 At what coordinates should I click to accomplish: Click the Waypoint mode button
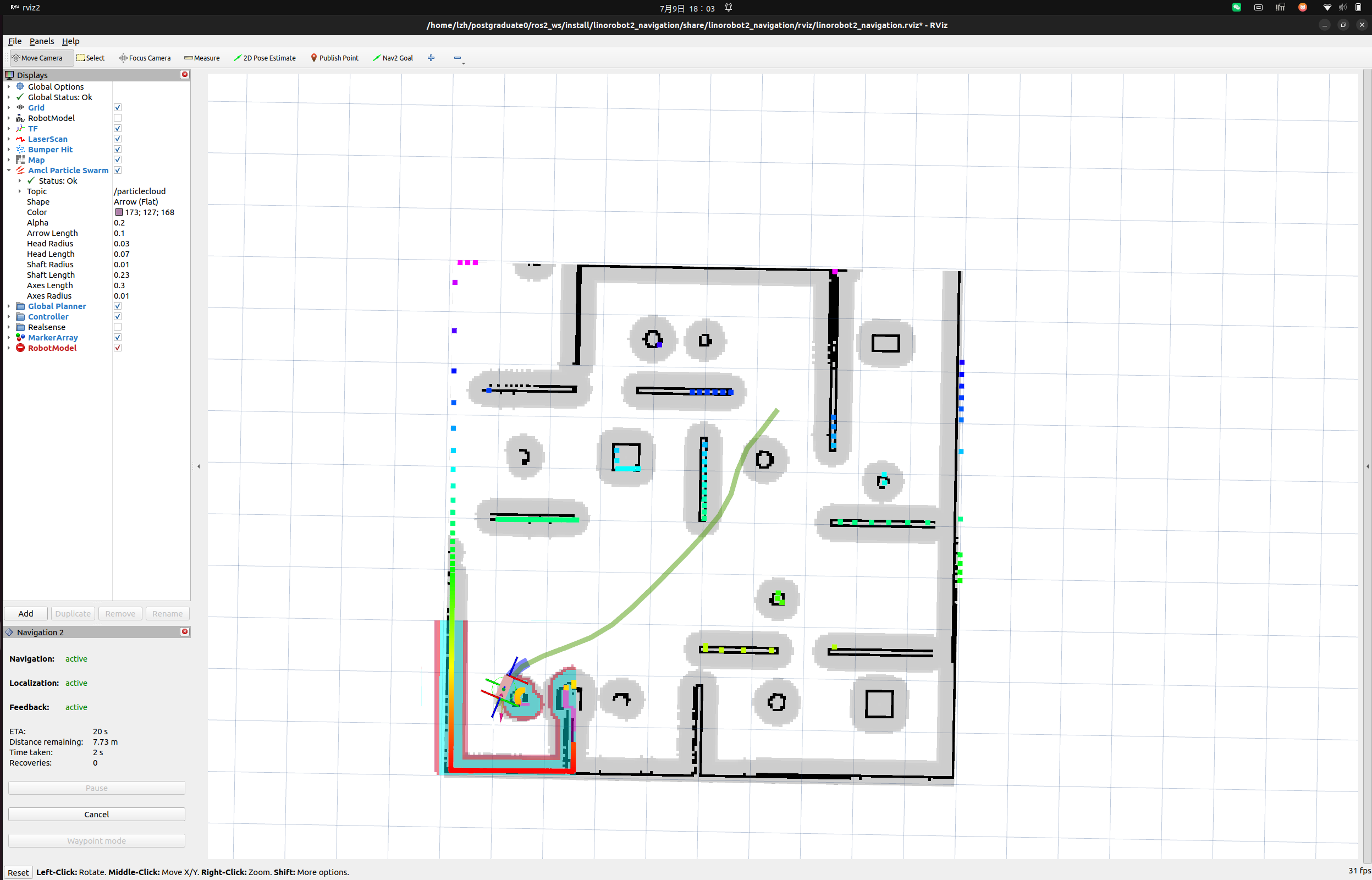[x=97, y=840]
